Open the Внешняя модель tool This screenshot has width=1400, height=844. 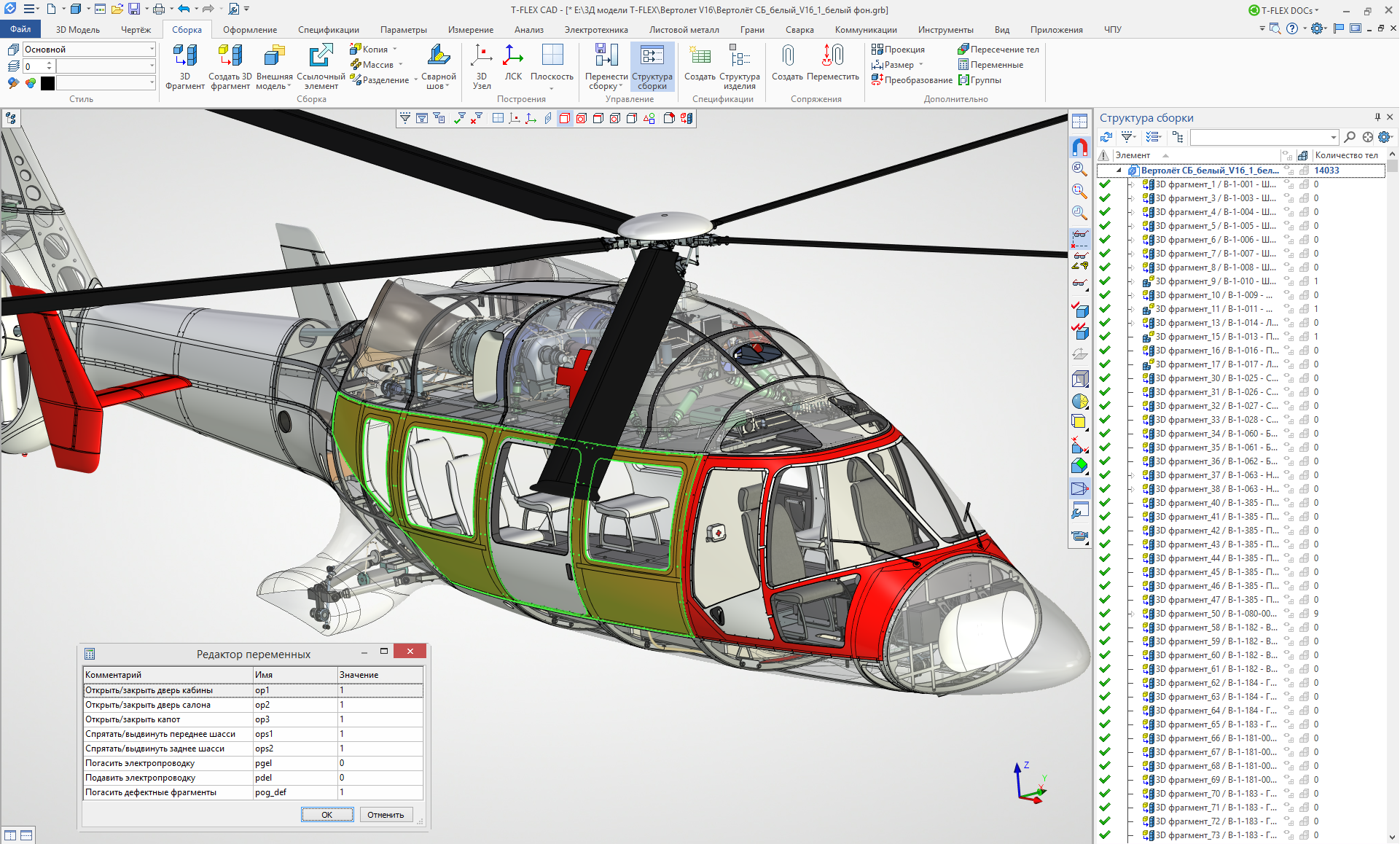click(x=274, y=66)
